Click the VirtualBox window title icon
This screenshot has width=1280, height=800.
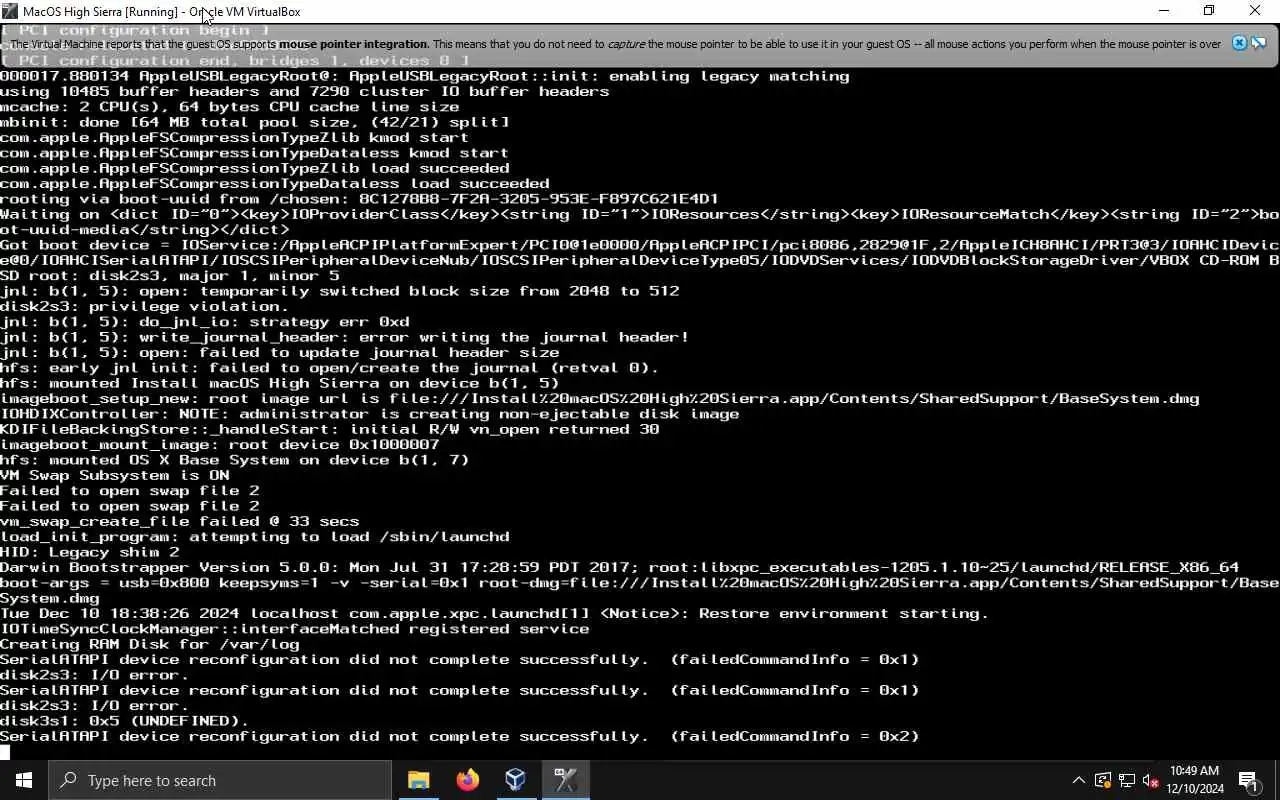coord(10,11)
